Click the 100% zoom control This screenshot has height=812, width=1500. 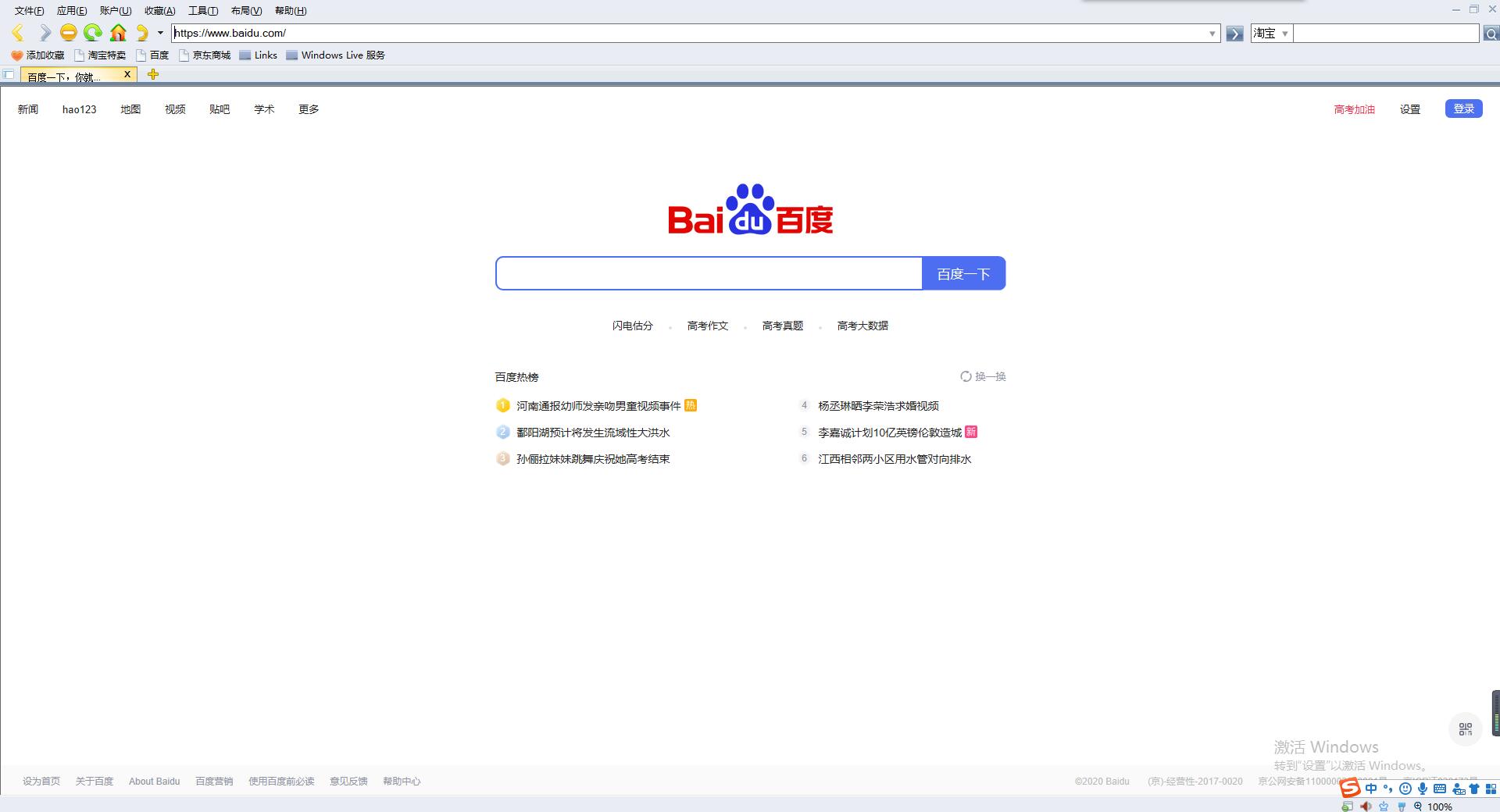coord(1440,807)
